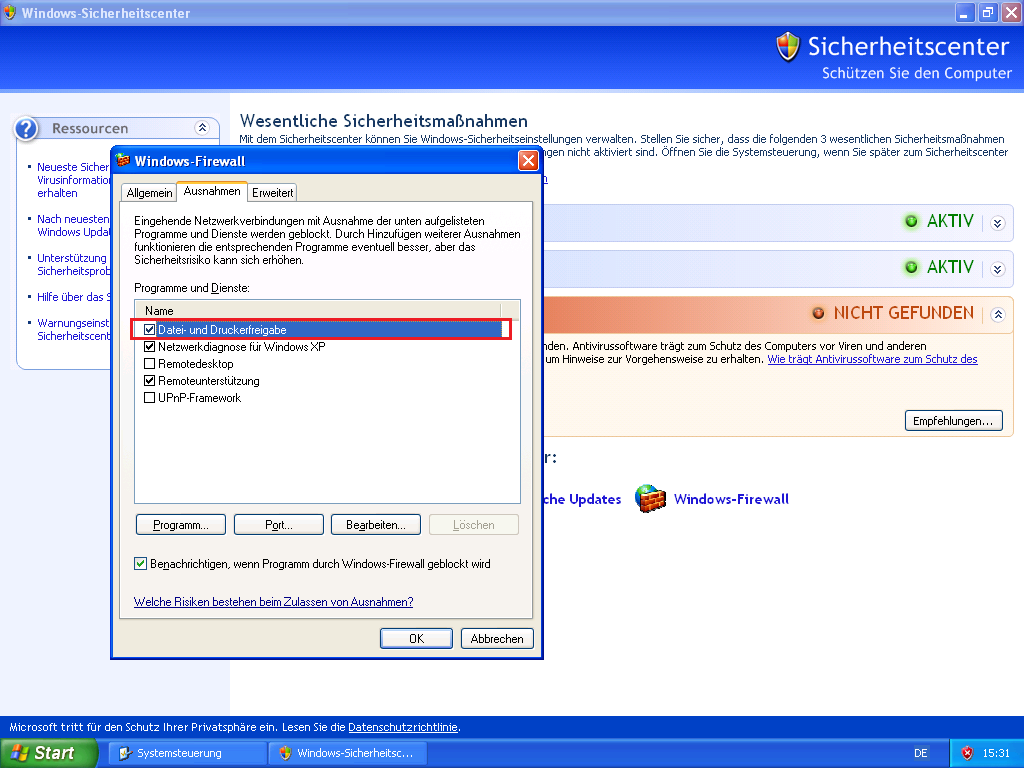Open link Wie trägt Antivirussoftware zum Schutz
This screenshot has width=1024, height=768.
pos(872,359)
